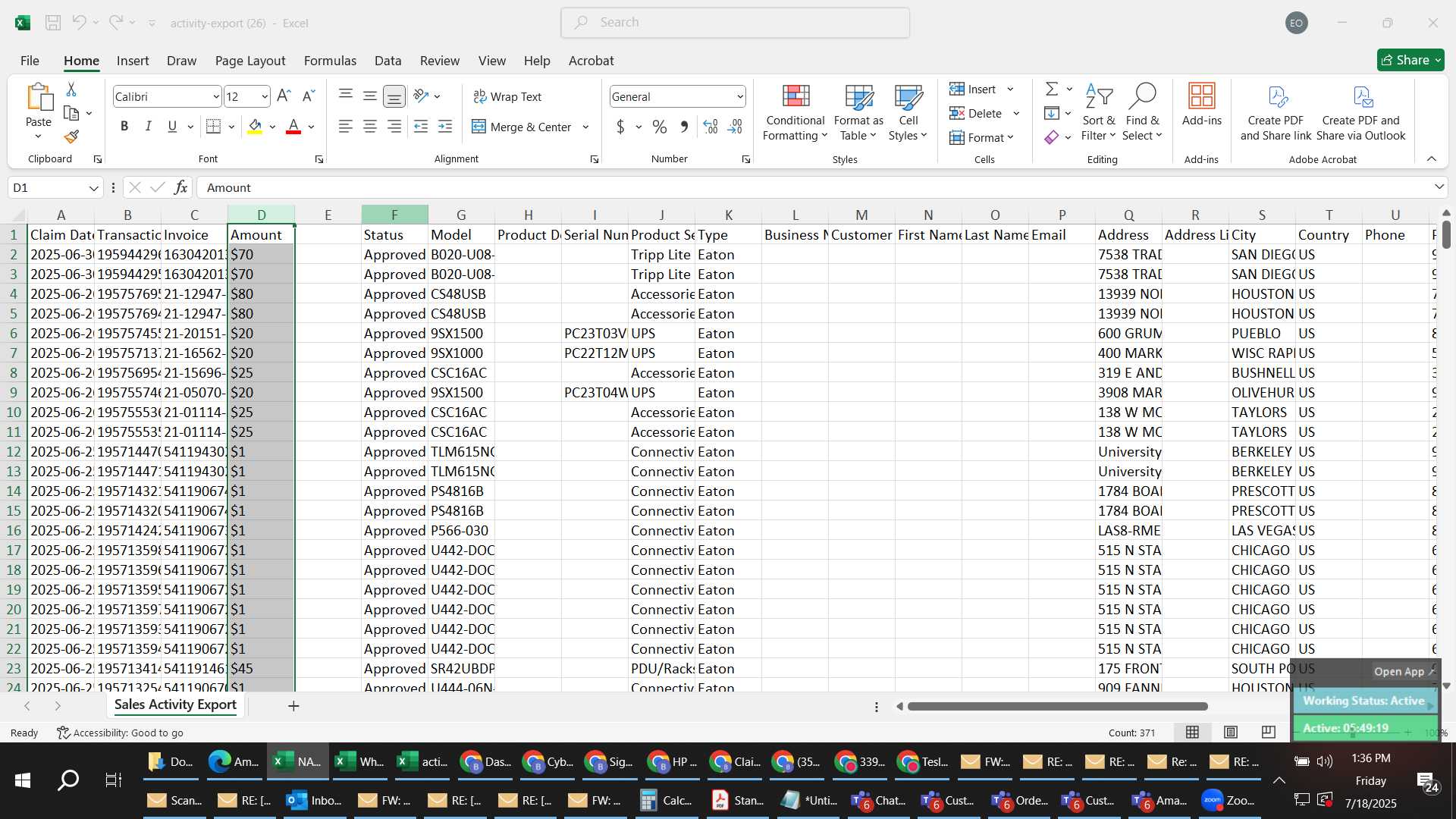Image resolution: width=1456 pixels, height=819 pixels.
Task: Set Align Left horizontal alignment
Action: coord(346,127)
